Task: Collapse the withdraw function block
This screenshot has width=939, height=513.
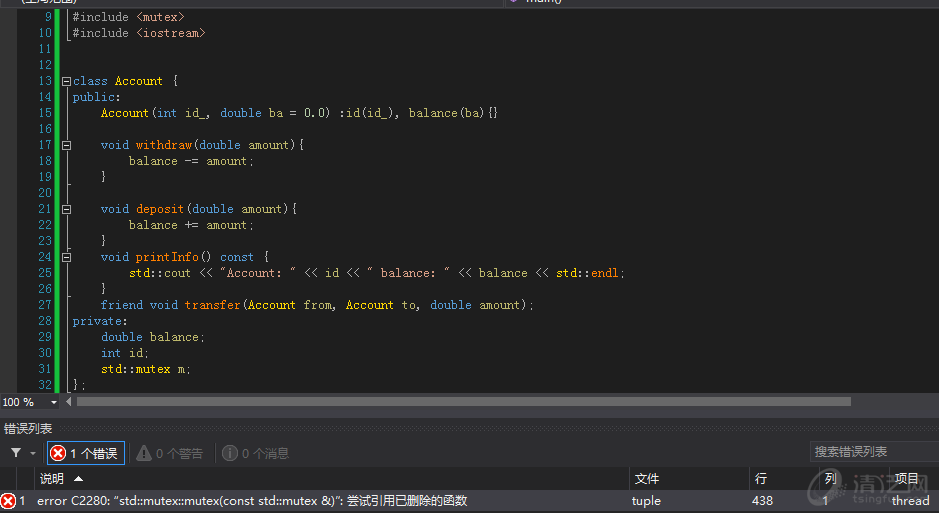Action: [66, 145]
